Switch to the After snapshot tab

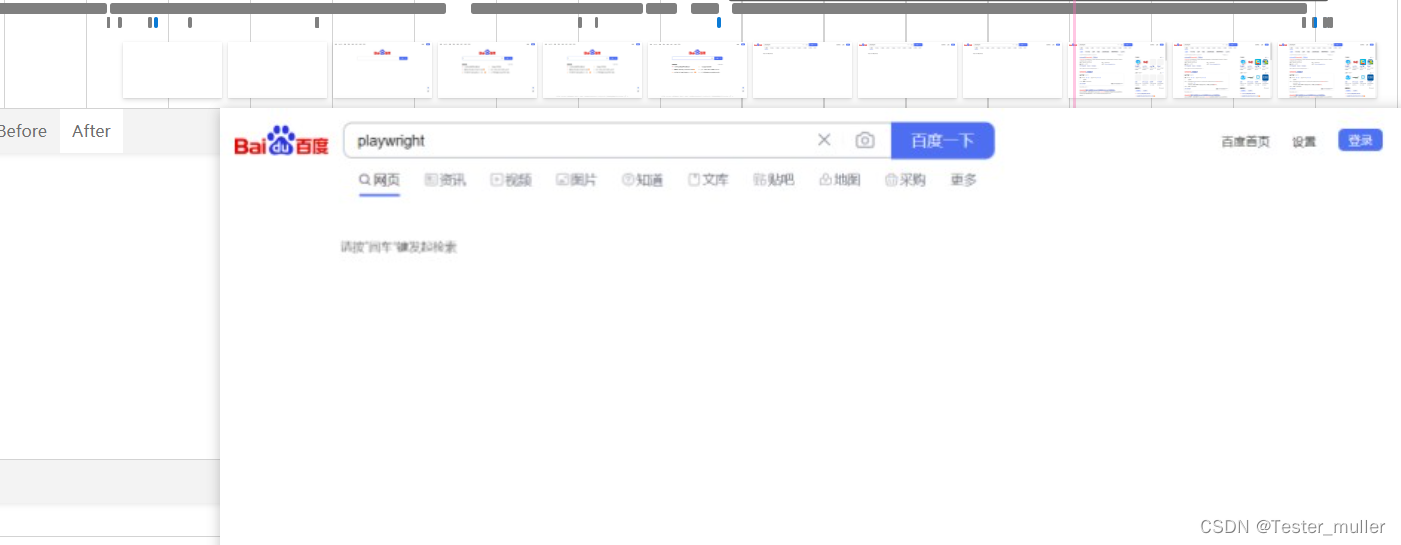tap(91, 131)
